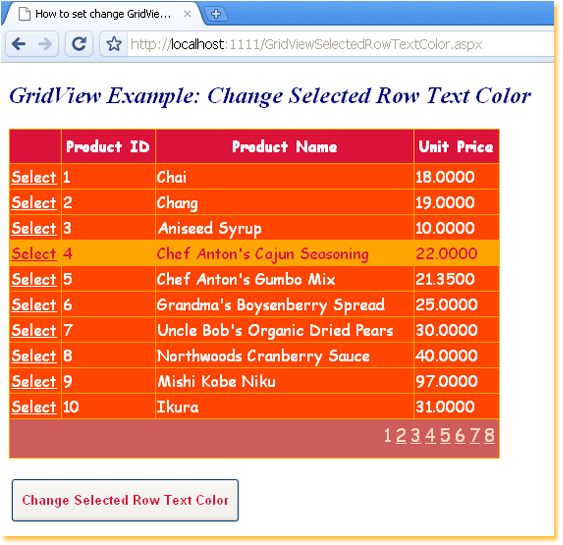
Task: Go to grid page 2
Action: (401, 435)
